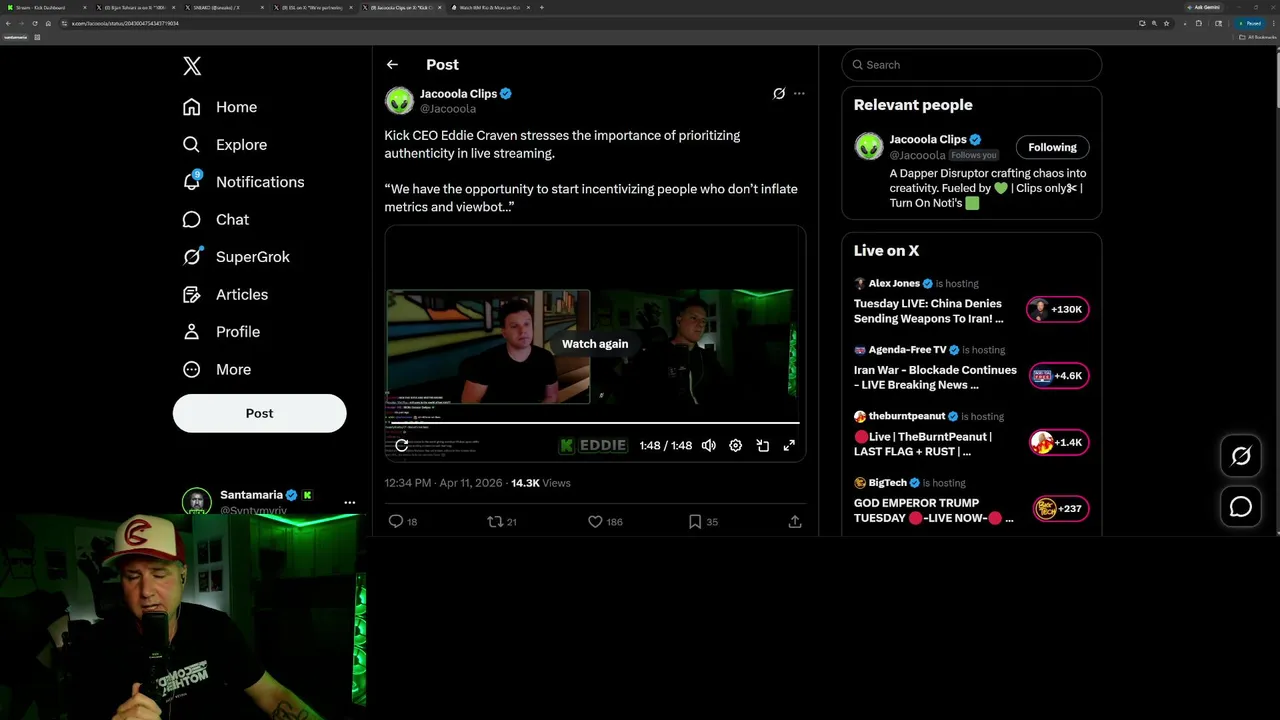Open BigTech God Emperor Trump live stream

933,510
